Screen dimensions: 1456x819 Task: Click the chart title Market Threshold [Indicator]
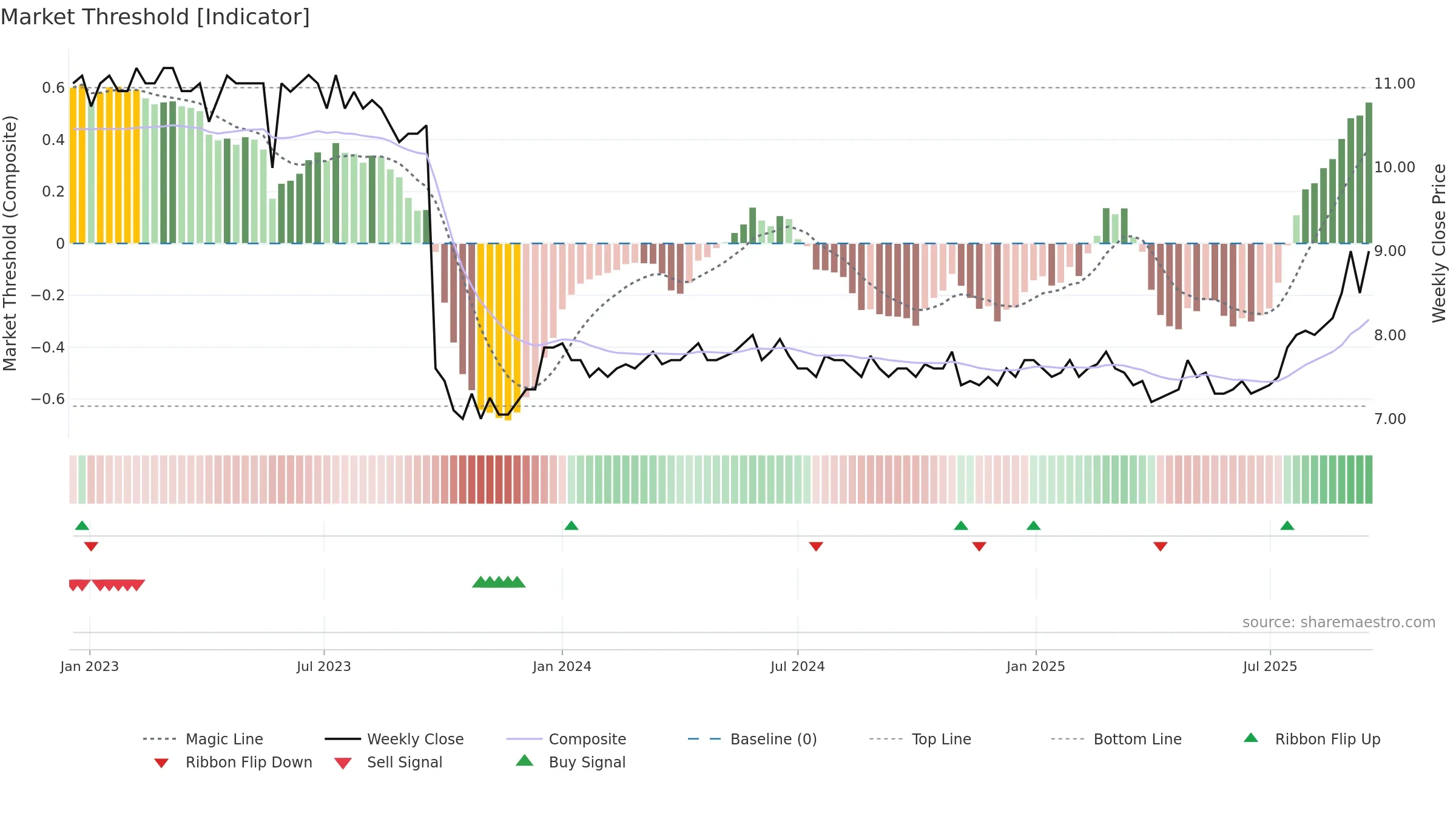point(155,17)
